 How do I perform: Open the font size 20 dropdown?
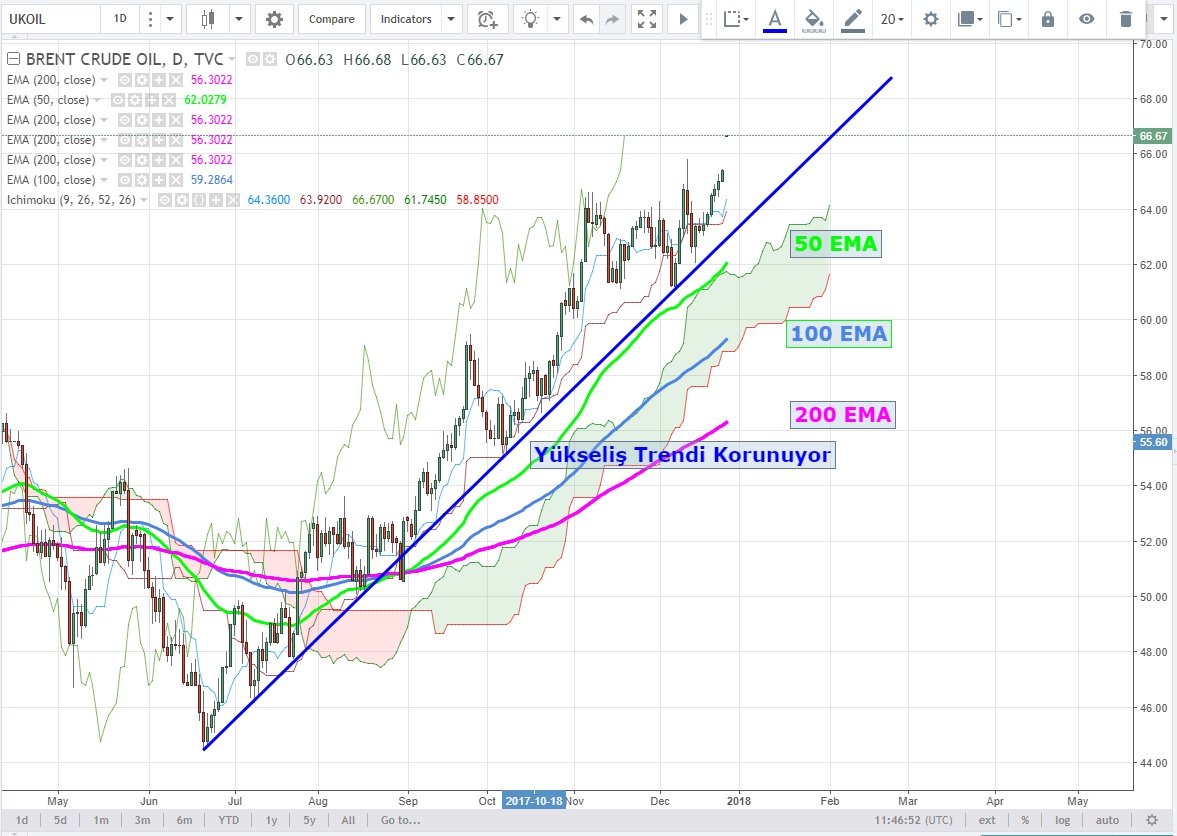point(892,19)
